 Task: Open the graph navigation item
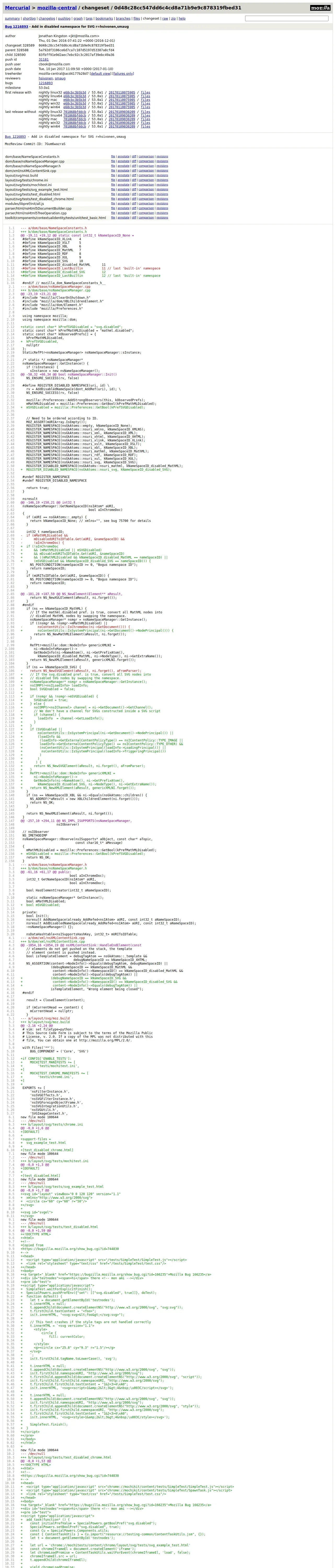pos(78,19)
